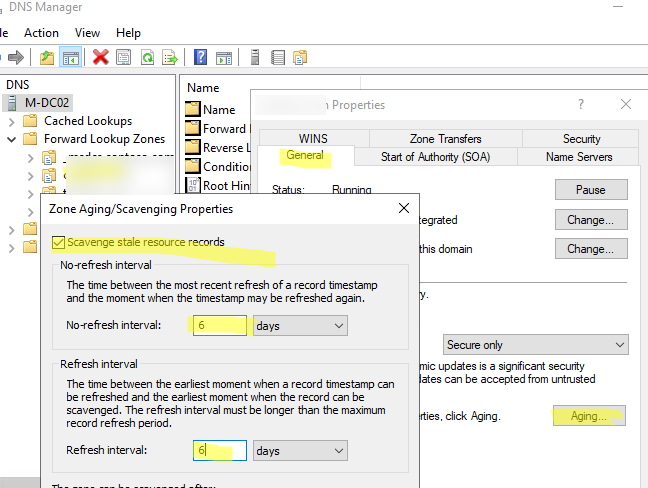The height and width of the screenshot is (488, 648).
Task: Switch to the Zone Transfers tab
Action: point(446,138)
